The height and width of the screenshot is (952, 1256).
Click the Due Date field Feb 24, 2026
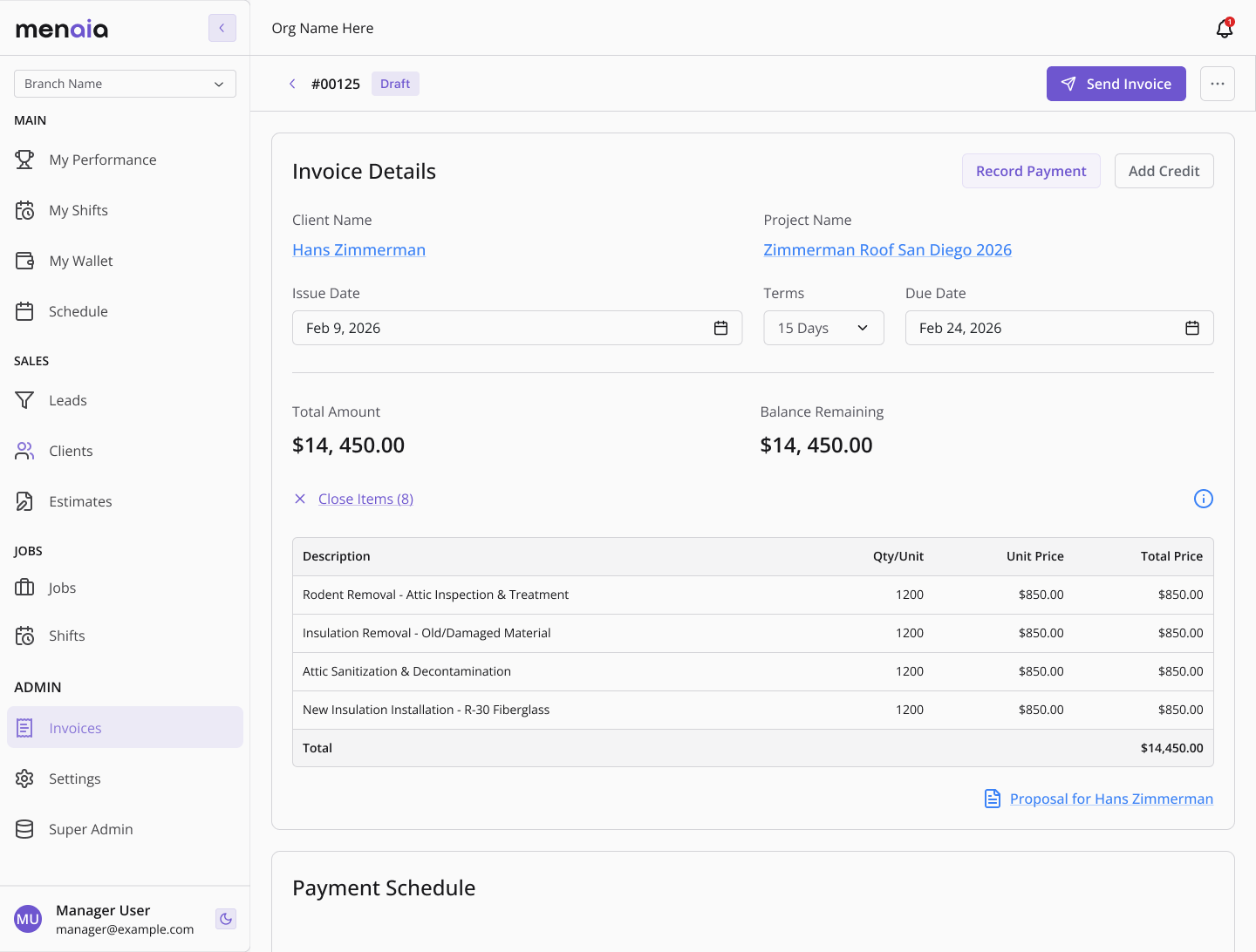1059,328
